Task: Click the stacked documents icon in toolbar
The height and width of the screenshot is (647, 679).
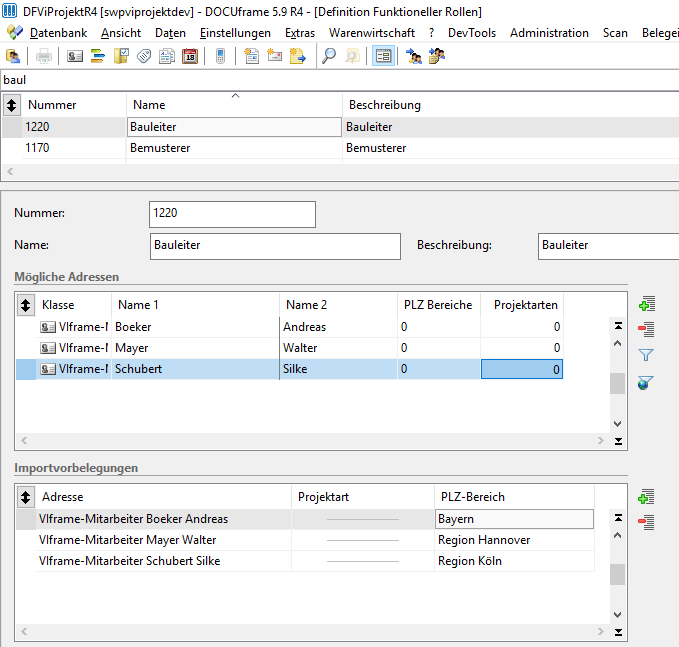Action: (167, 56)
